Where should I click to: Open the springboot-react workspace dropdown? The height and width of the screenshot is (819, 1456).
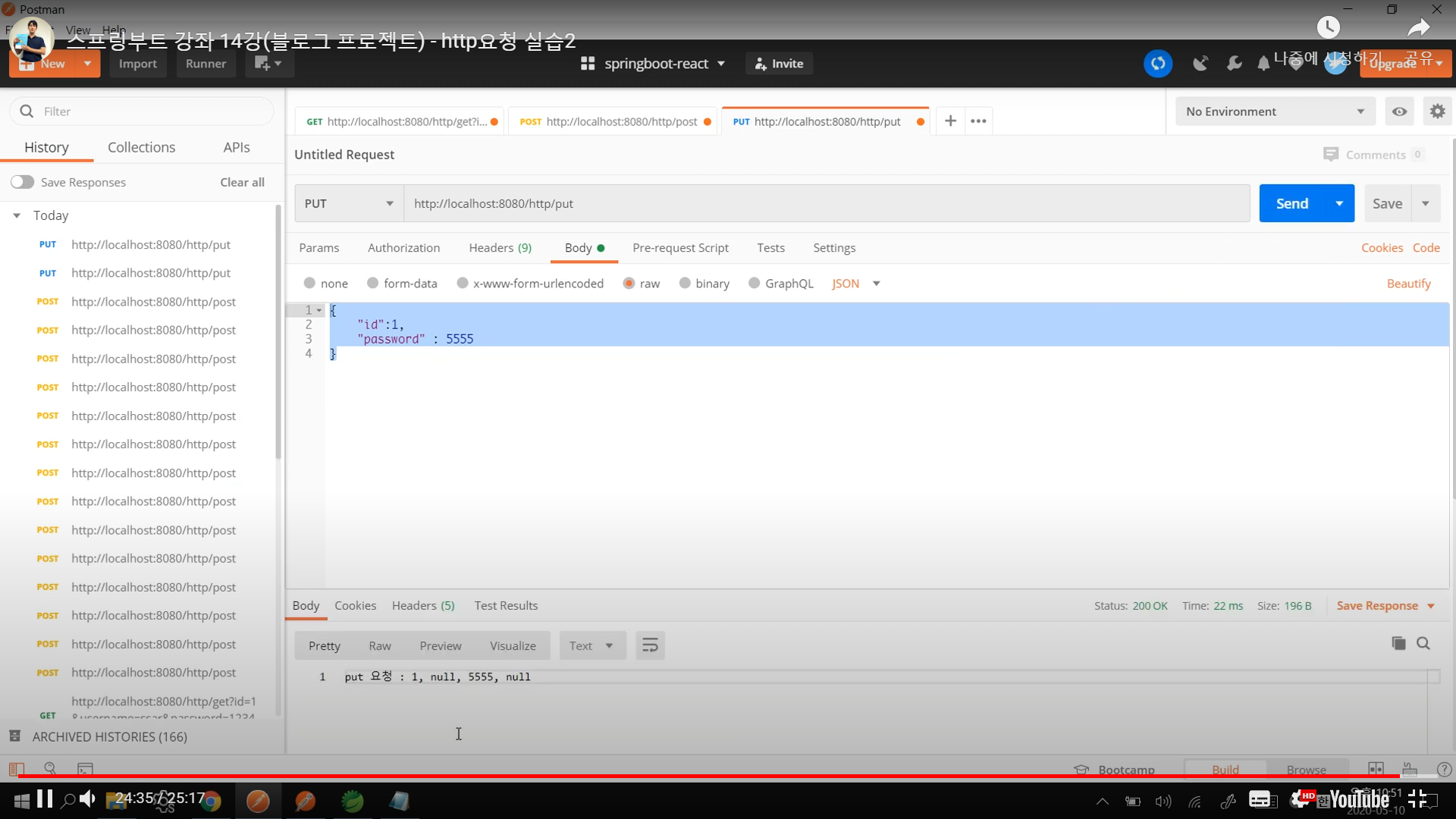coord(664,64)
